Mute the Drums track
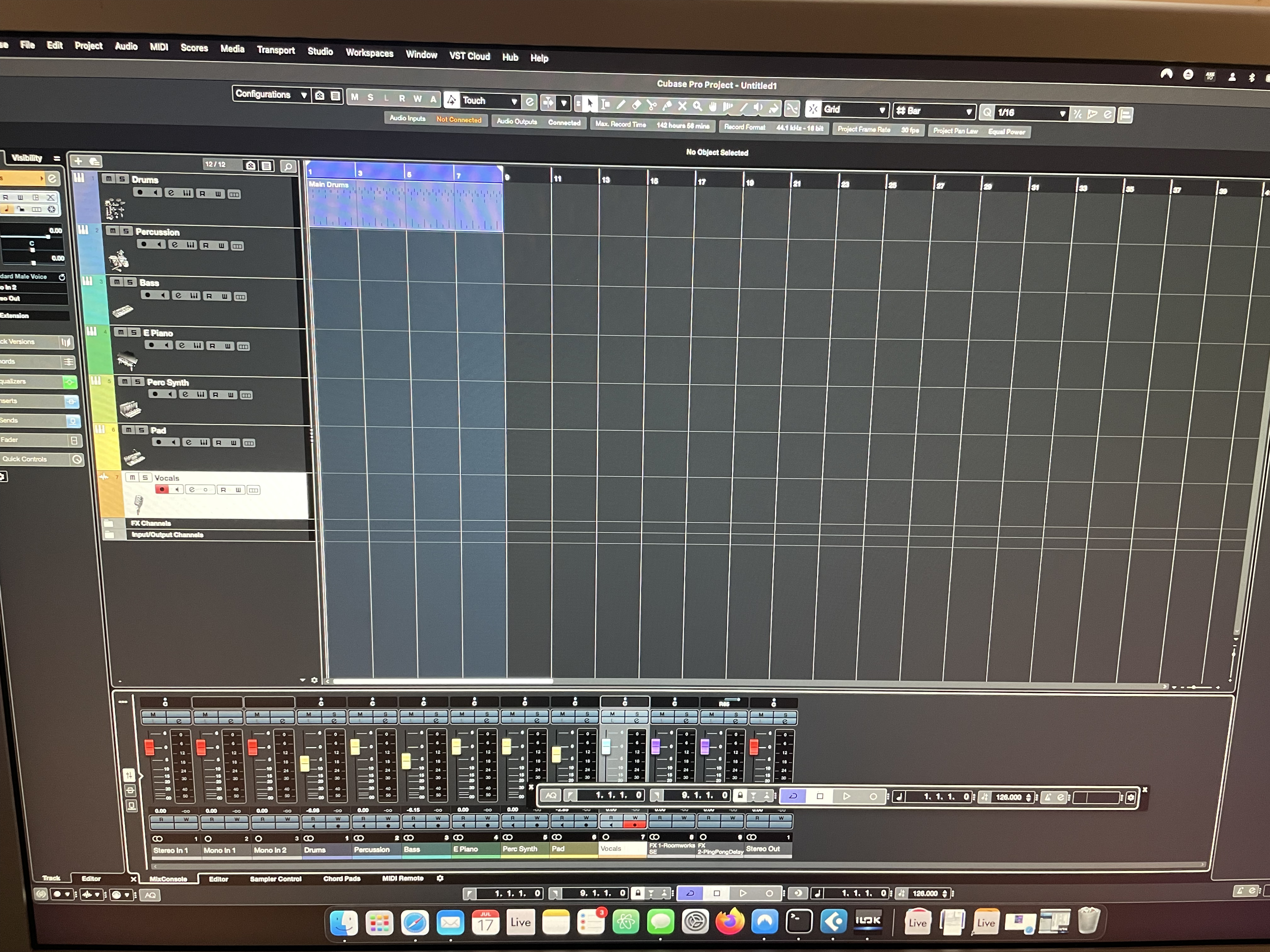The image size is (1270, 952). [x=109, y=179]
